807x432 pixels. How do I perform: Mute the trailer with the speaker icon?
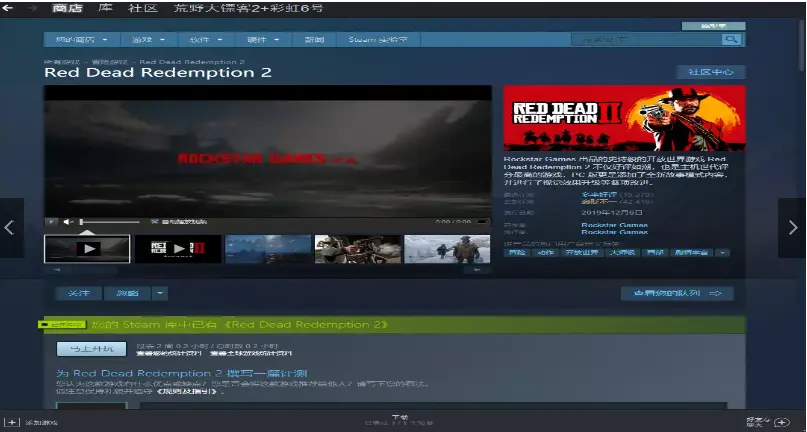tap(68, 222)
